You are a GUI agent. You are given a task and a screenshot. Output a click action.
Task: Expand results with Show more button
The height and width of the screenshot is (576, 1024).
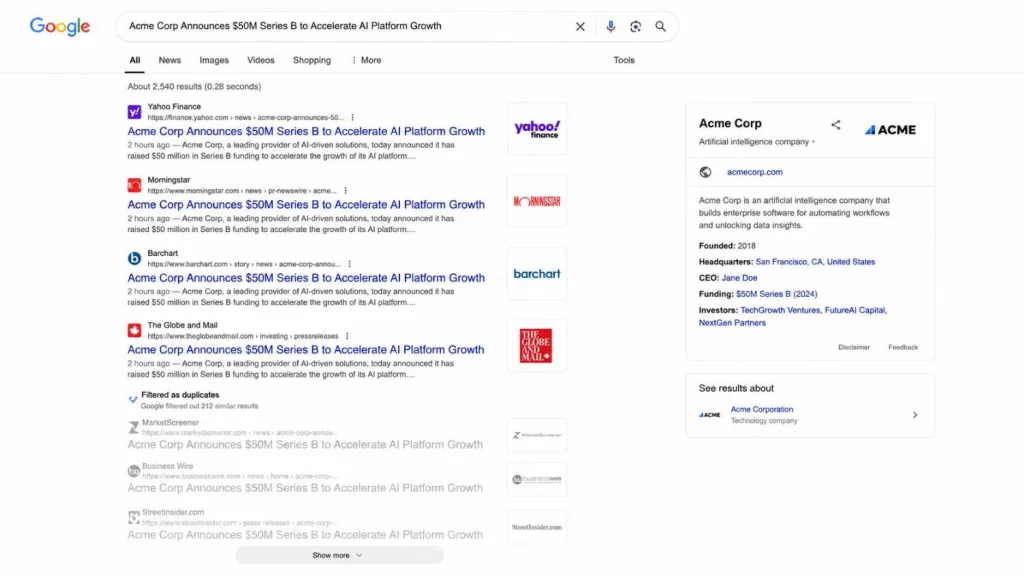pyautogui.click(x=339, y=555)
